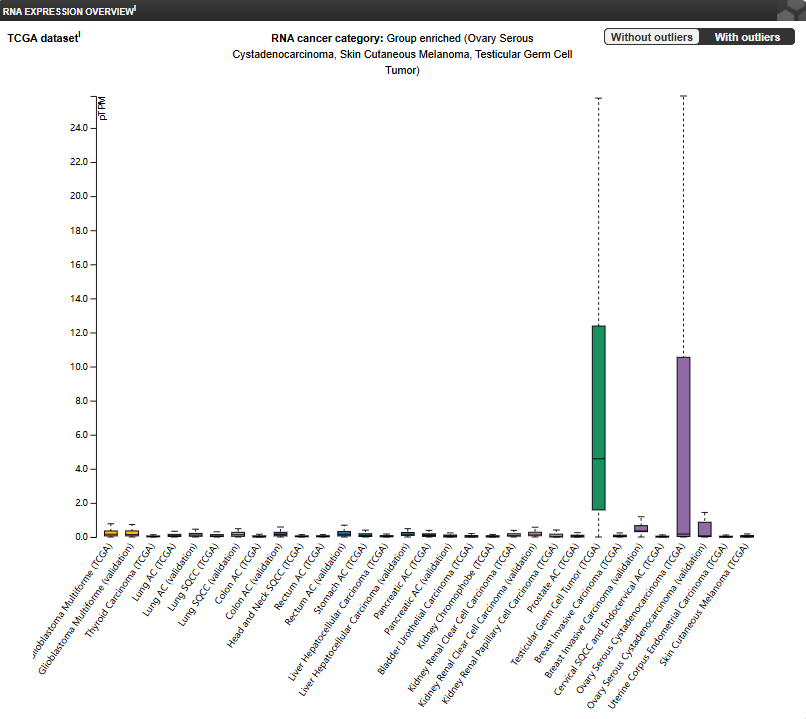
Task: Click the pTPM y-axis unit label
Action: pyautogui.click(x=102, y=108)
